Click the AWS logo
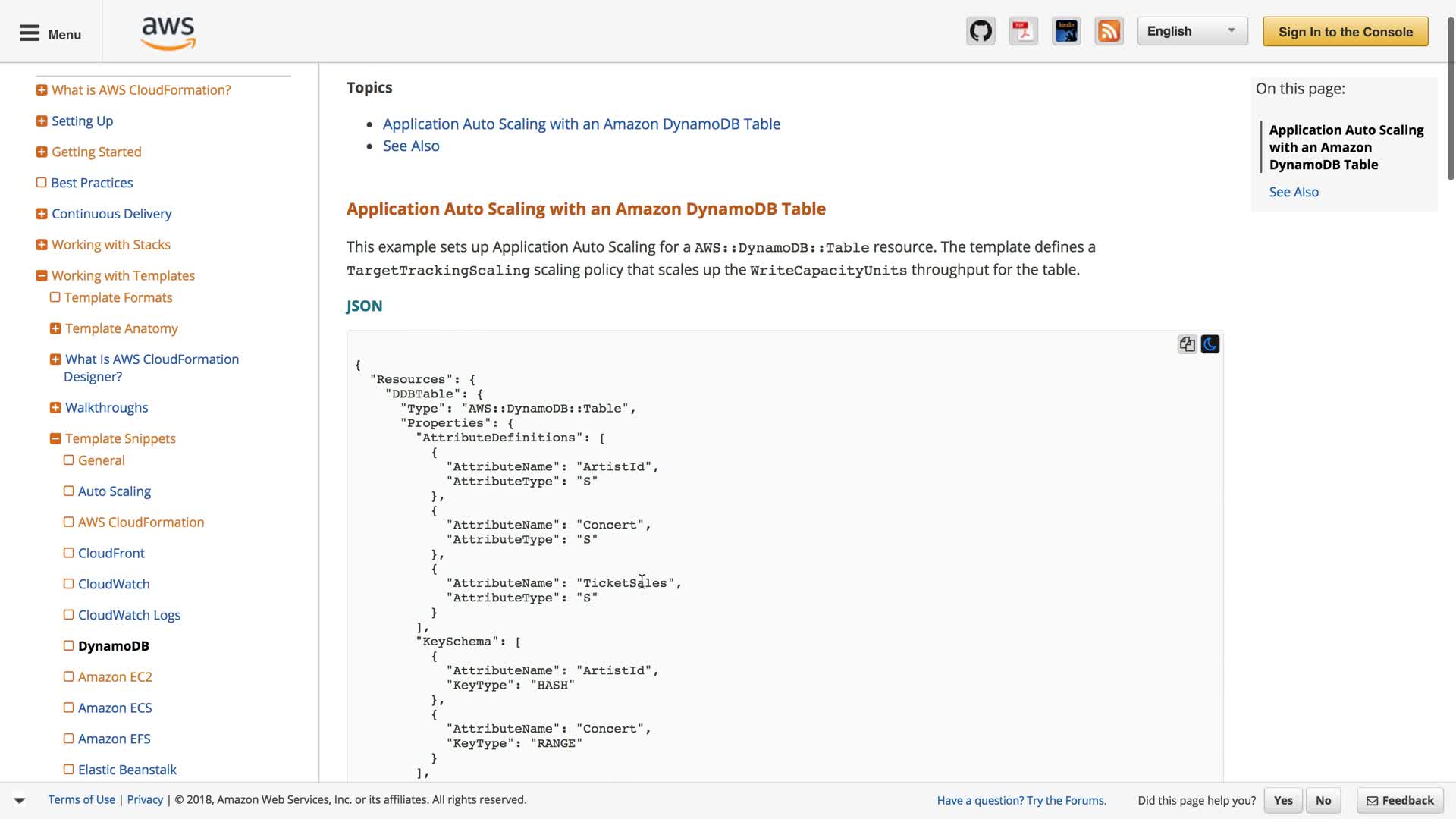The height and width of the screenshot is (819, 1456). pos(168,33)
